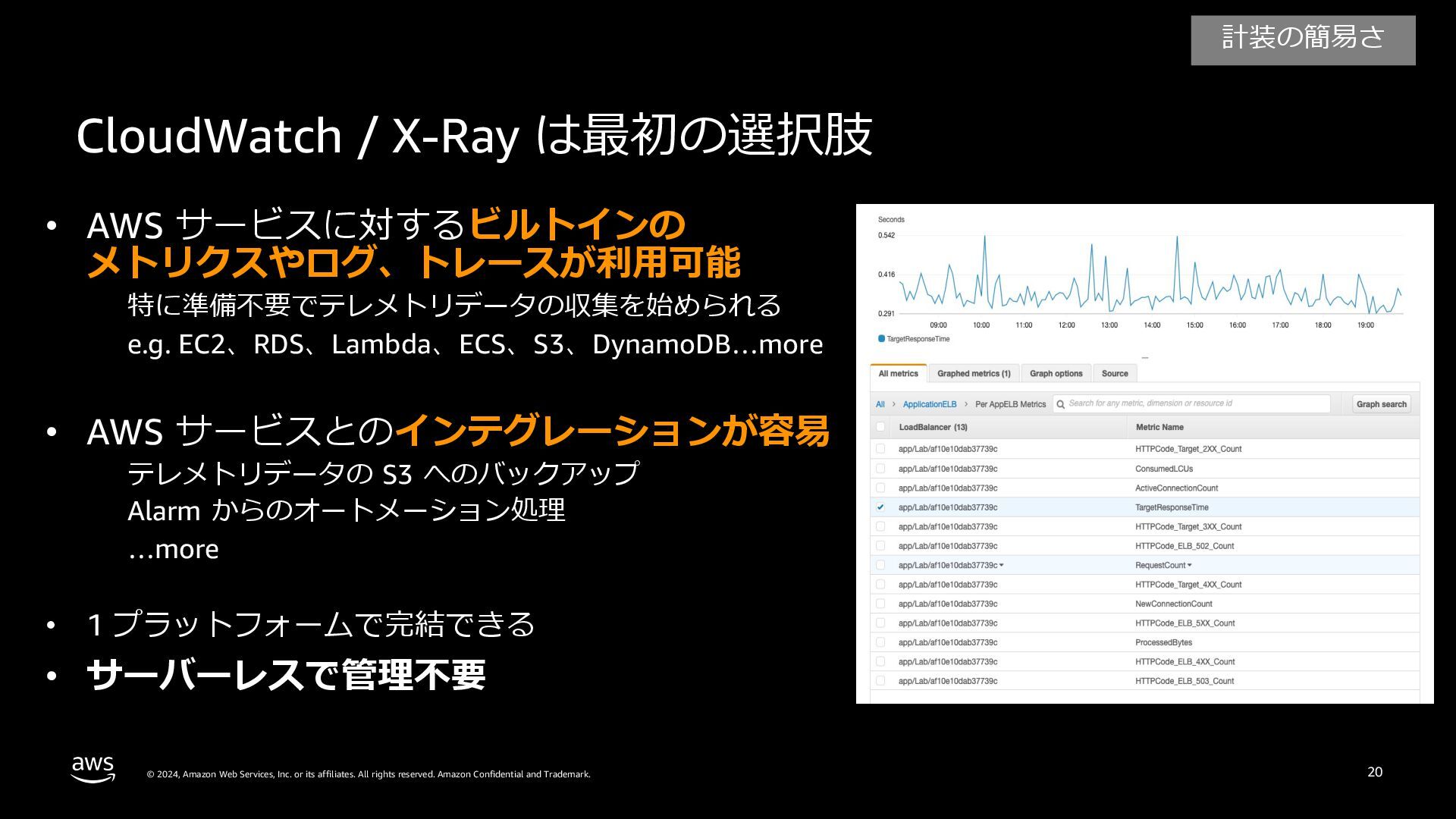
Task: Check the HTTPCode_Target_2XX_Count row checkbox
Action: (880, 449)
